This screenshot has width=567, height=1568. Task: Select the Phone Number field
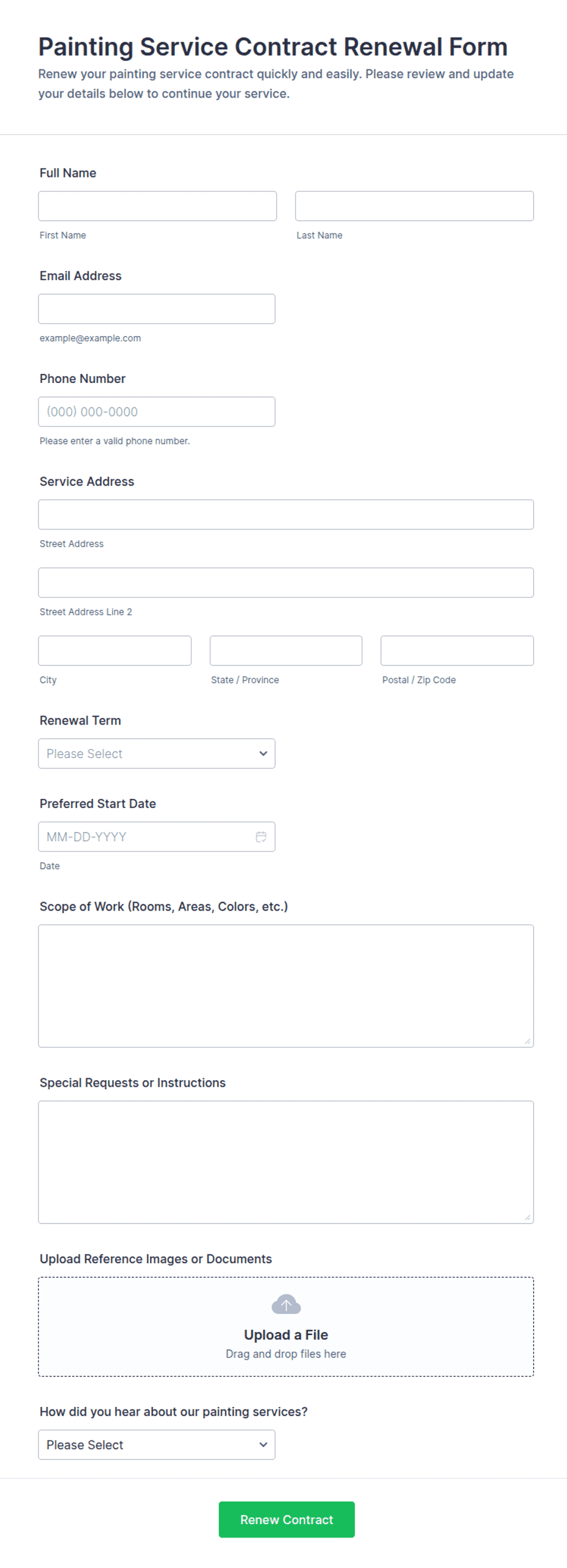[x=157, y=412]
